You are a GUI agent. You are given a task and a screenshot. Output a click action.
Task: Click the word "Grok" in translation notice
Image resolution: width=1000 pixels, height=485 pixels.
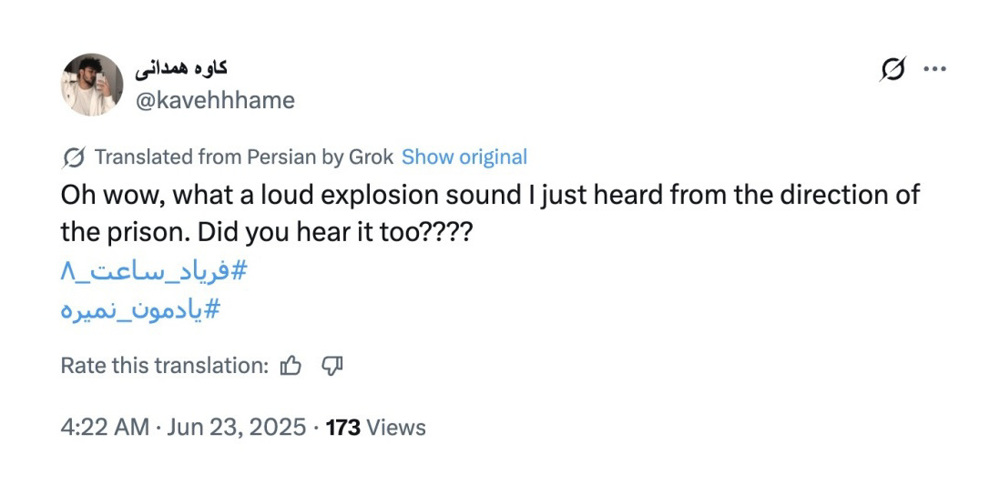pyautogui.click(x=371, y=157)
